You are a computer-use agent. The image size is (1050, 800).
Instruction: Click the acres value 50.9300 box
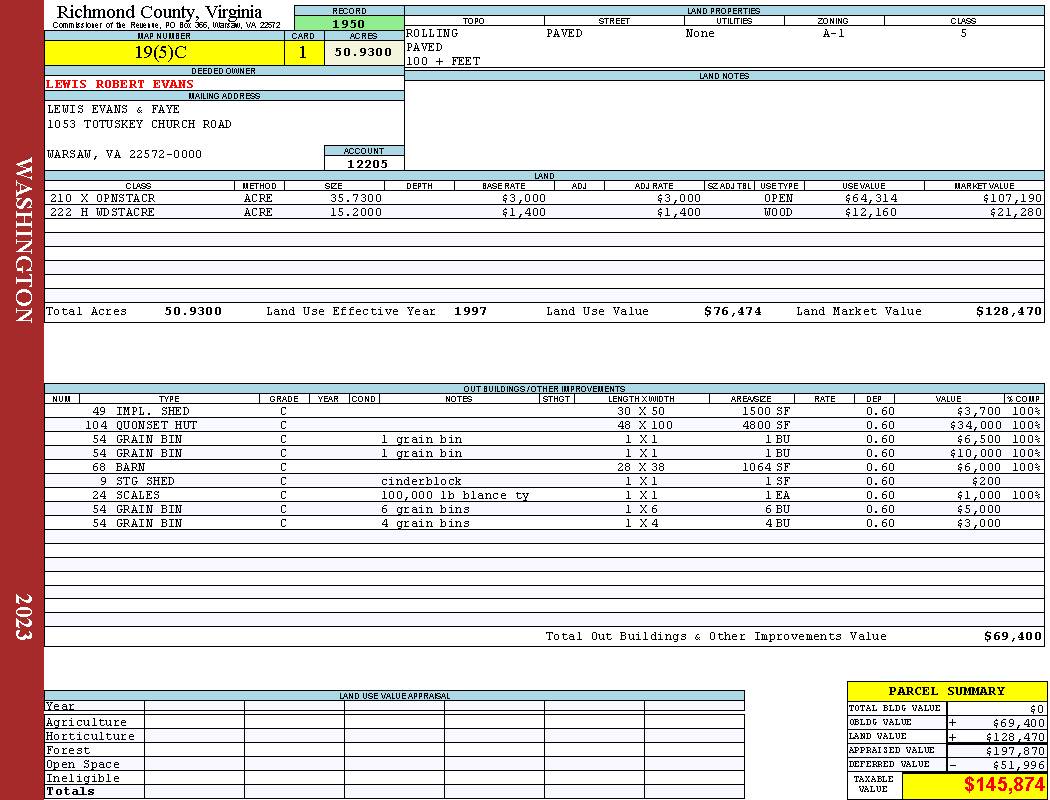click(364, 53)
